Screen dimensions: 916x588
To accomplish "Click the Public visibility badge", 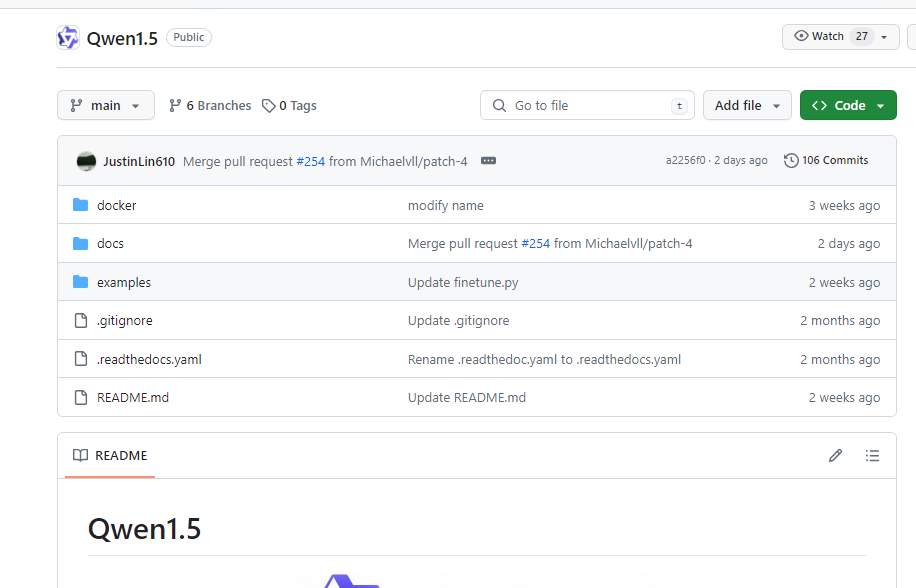I will [x=189, y=37].
